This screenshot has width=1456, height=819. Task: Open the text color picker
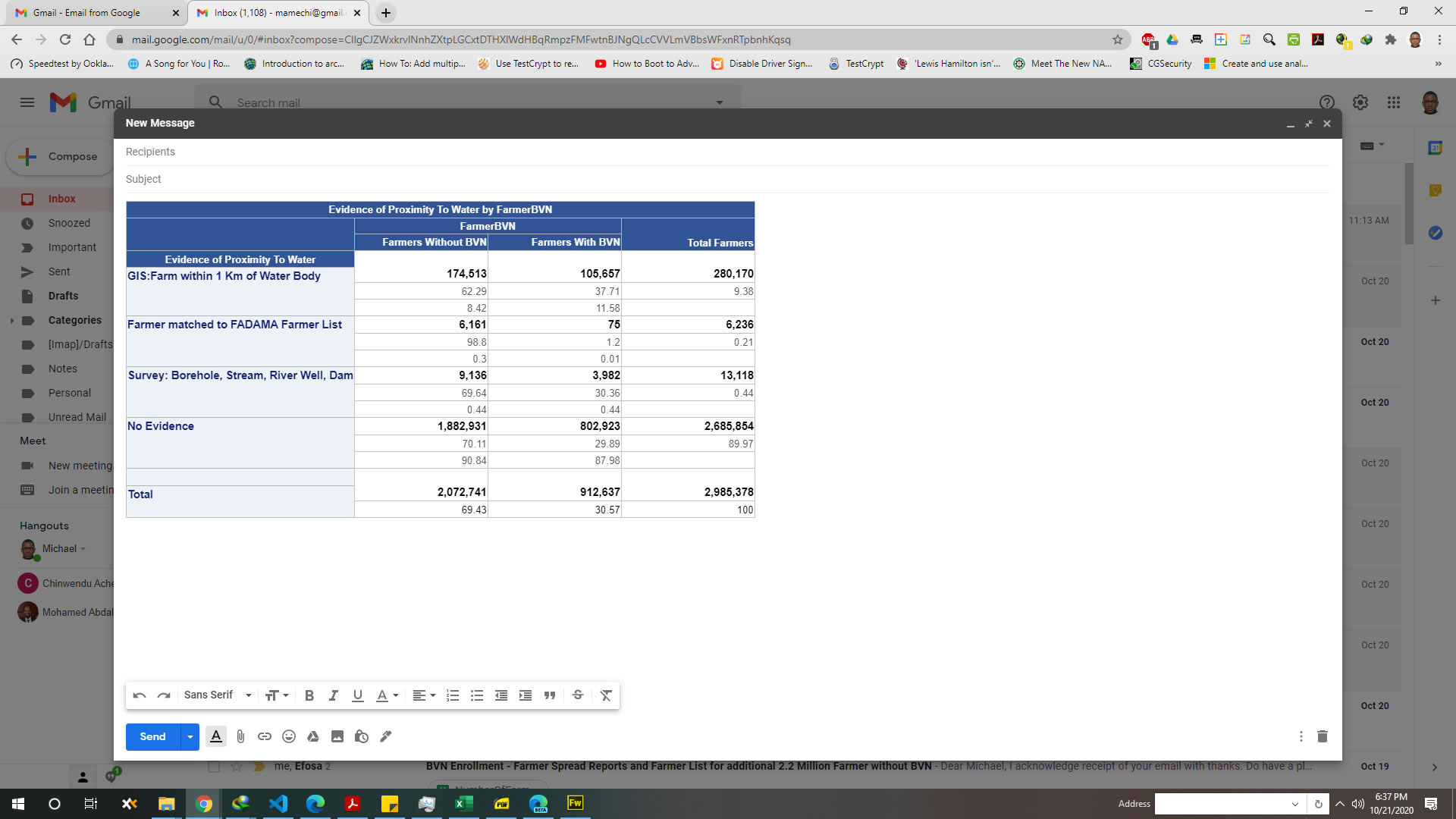(387, 695)
